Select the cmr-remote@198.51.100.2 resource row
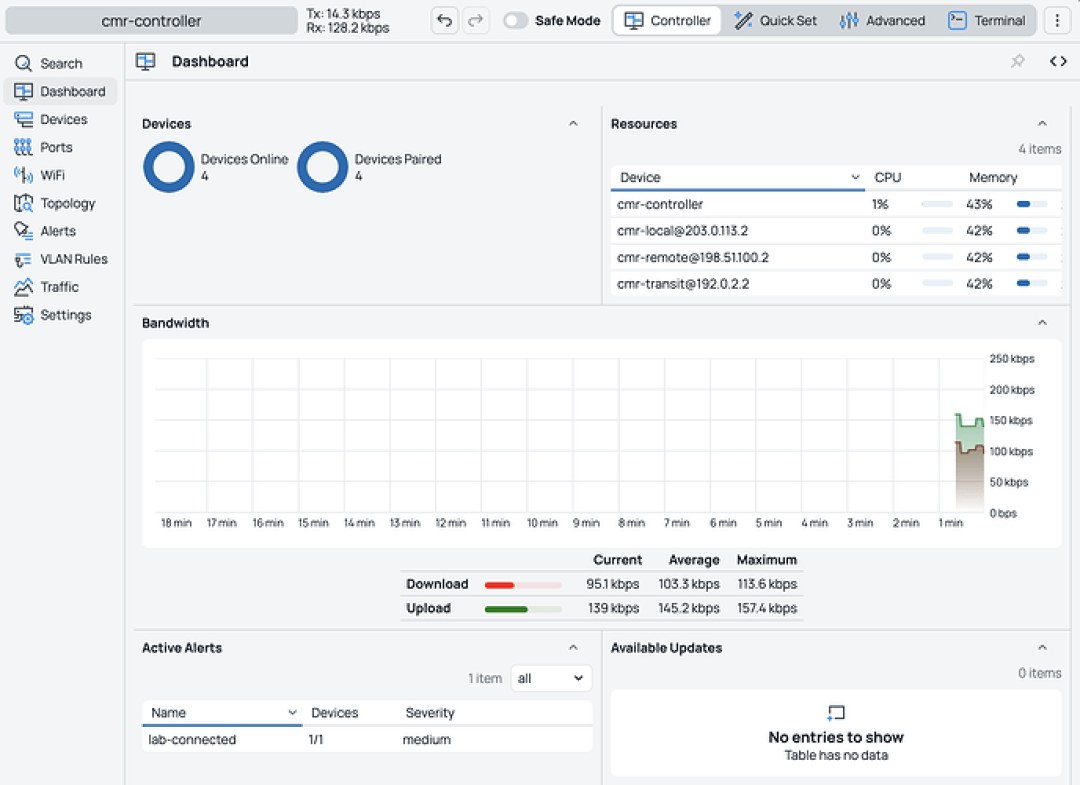 pyautogui.click(x=835, y=258)
